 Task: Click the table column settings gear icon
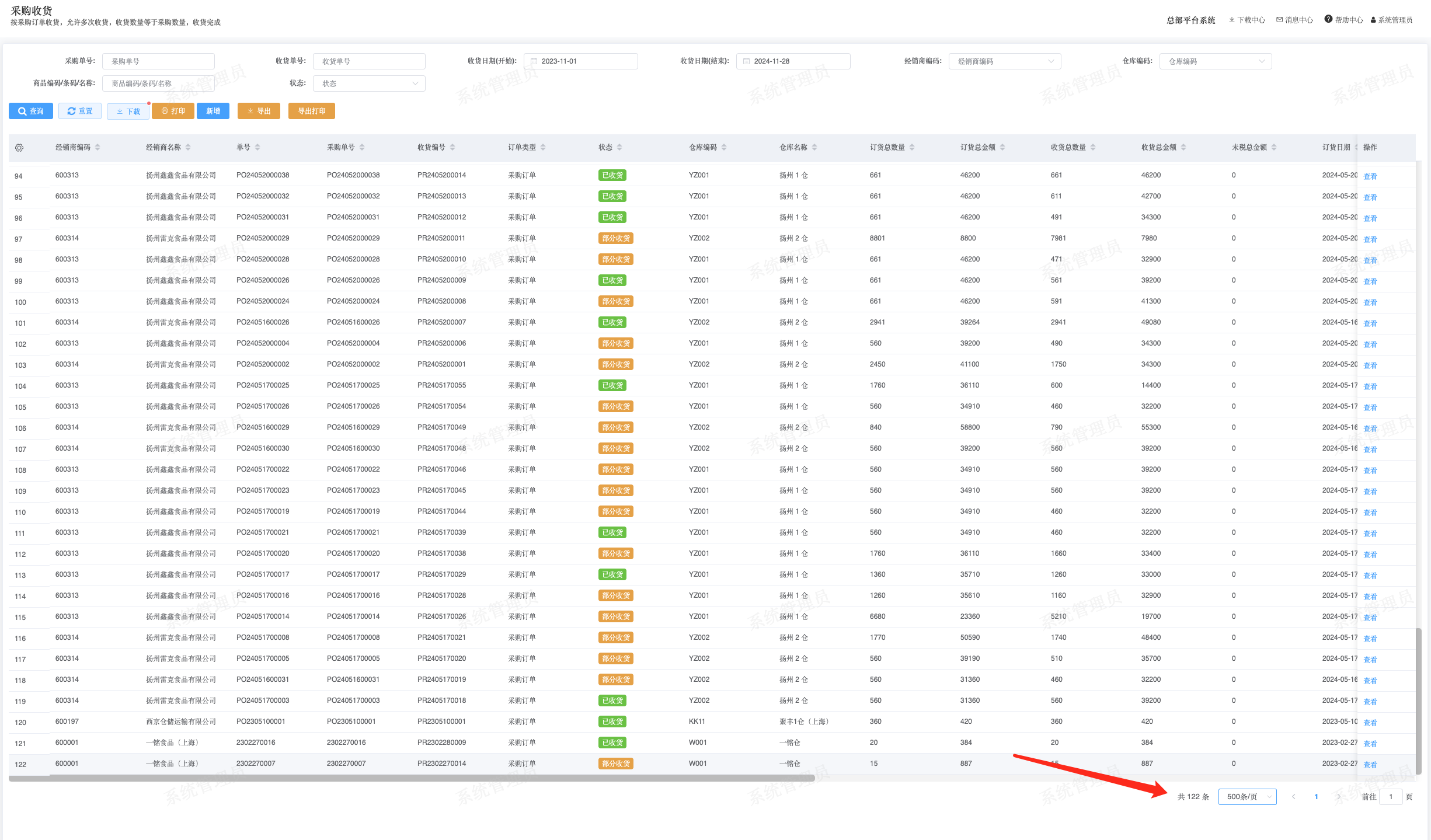(19, 148)
